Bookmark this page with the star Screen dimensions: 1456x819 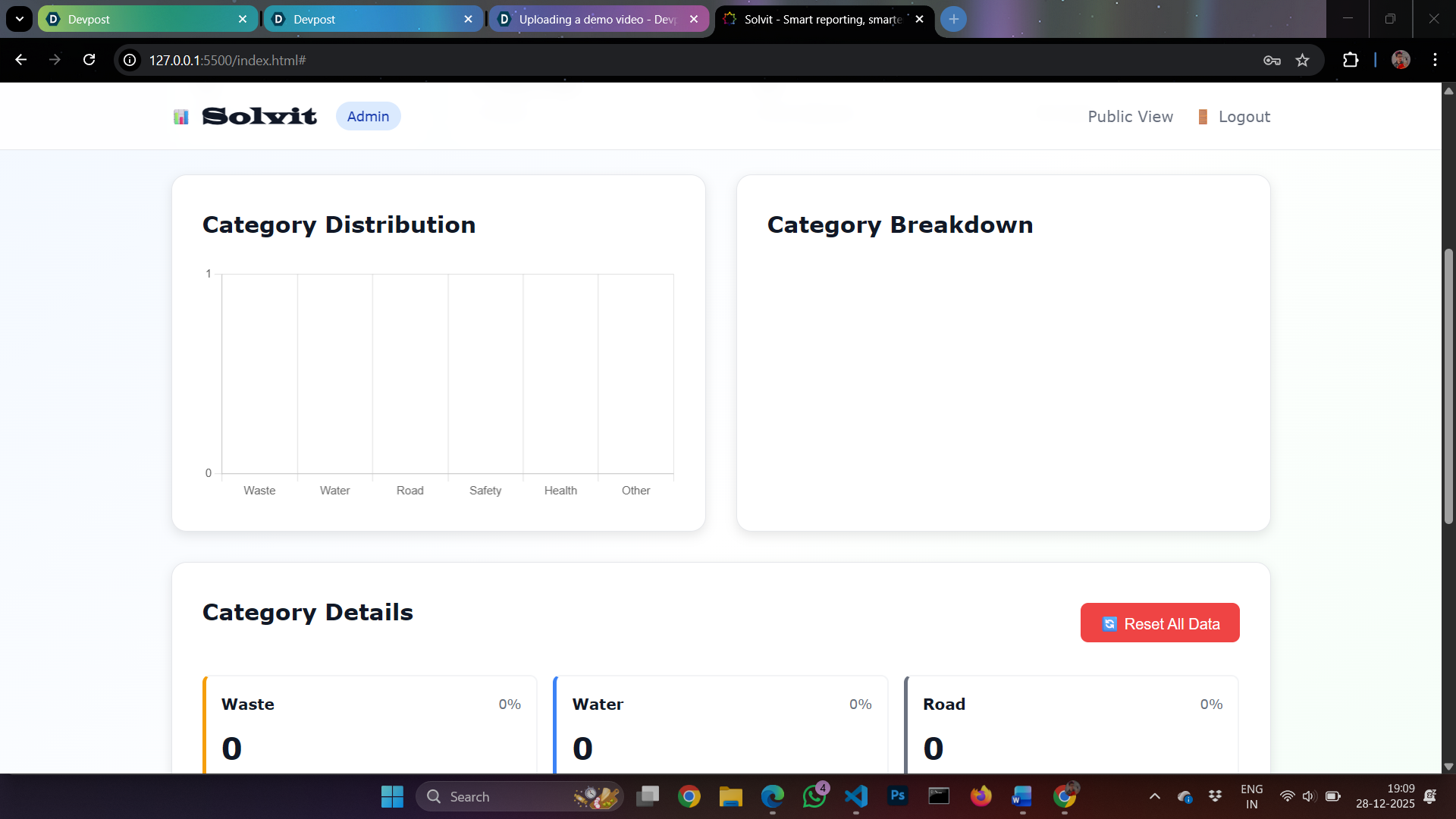click(x=1302, y=60)
